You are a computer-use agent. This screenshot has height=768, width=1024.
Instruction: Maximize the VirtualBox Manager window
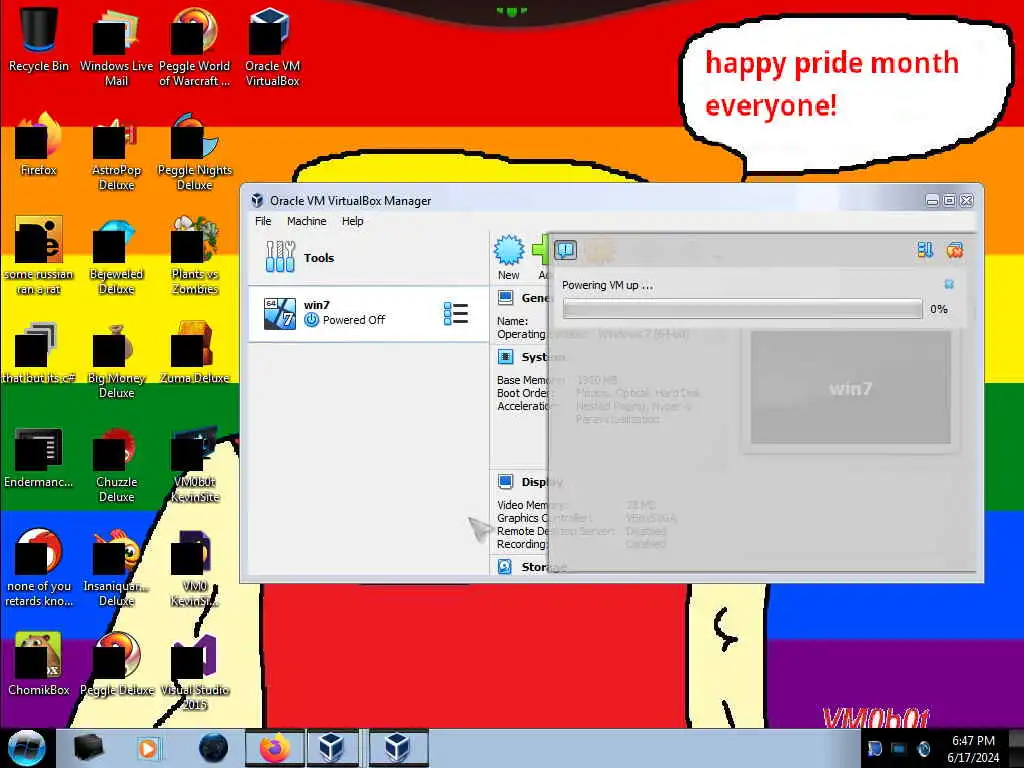(949, 200)
